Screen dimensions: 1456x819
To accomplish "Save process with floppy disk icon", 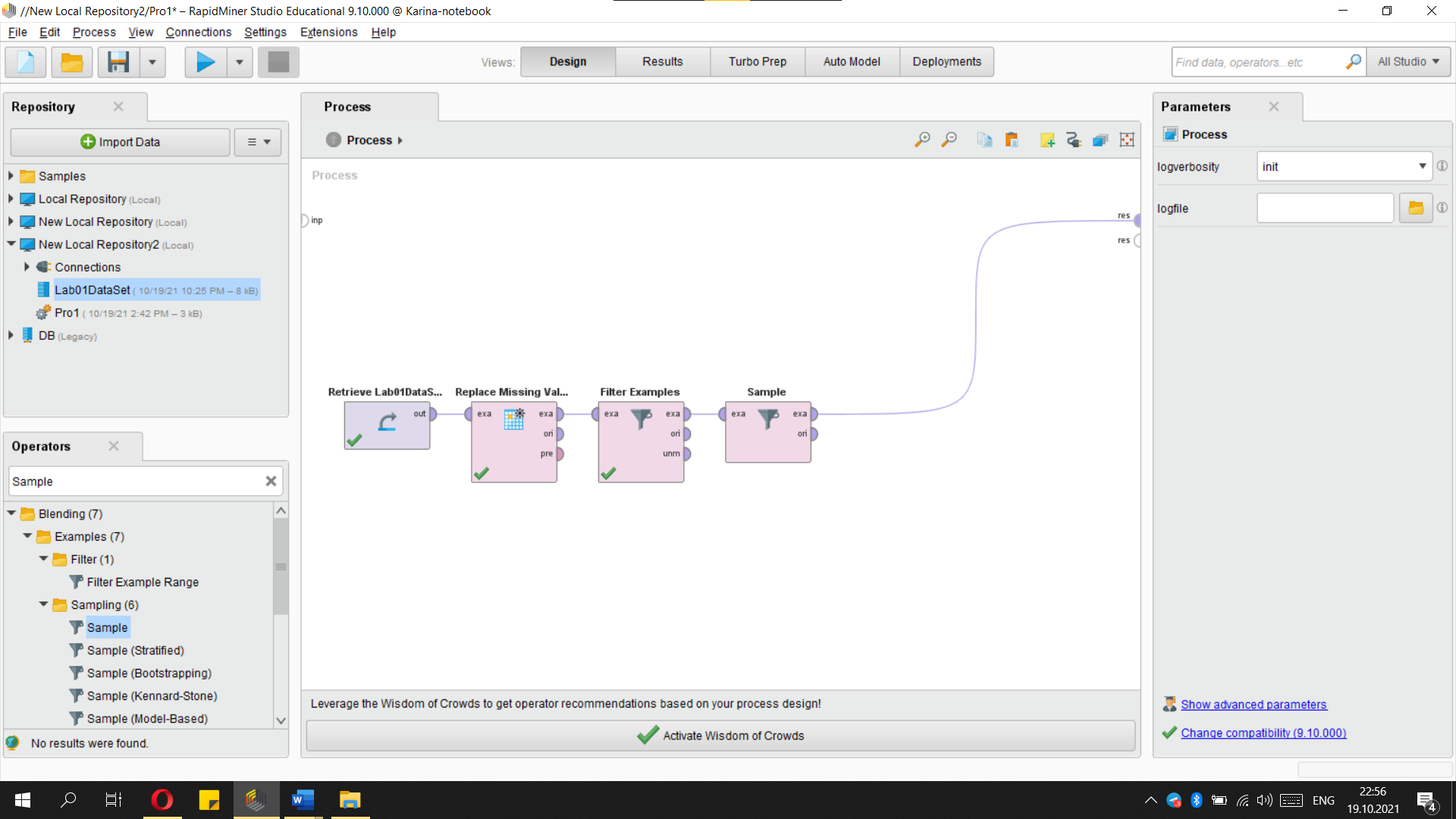I will [118, 62].
